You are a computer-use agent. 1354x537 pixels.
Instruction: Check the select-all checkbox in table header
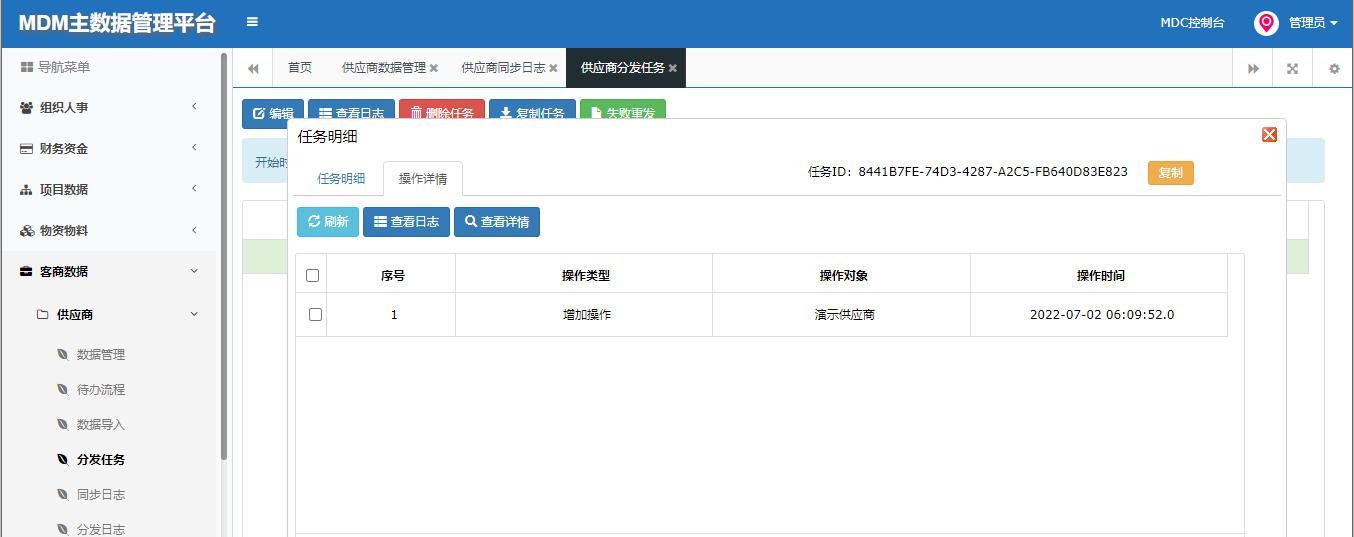point(312,275)
